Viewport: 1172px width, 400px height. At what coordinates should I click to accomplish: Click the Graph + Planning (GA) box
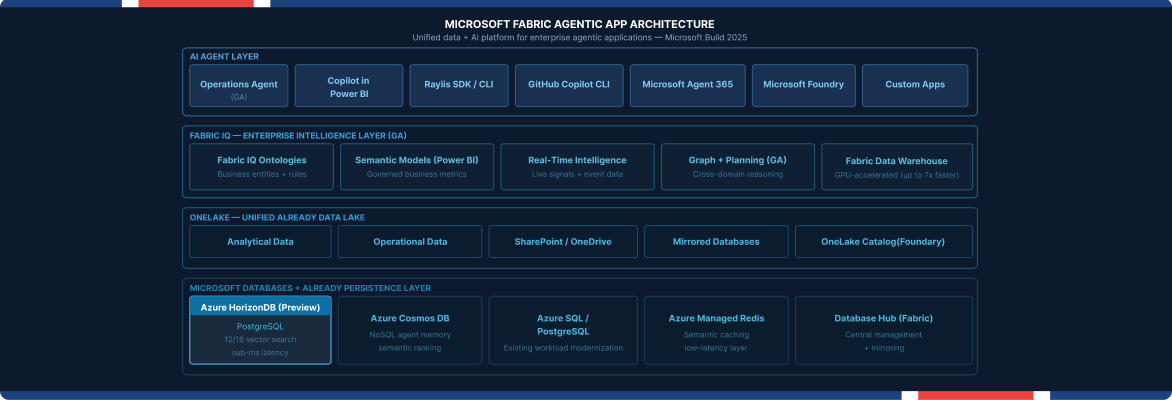coord(738,167)
